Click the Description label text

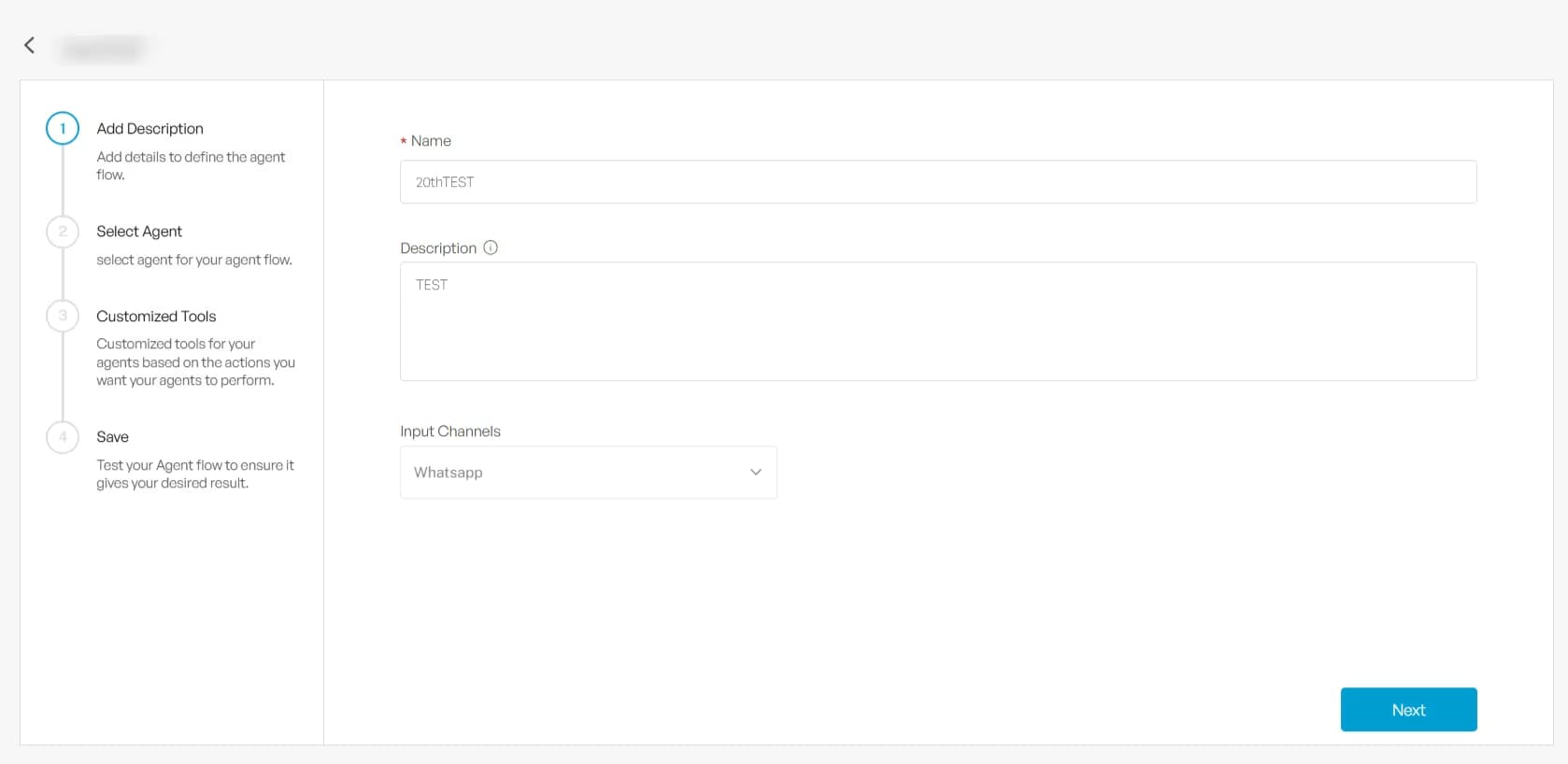point(438,248)
